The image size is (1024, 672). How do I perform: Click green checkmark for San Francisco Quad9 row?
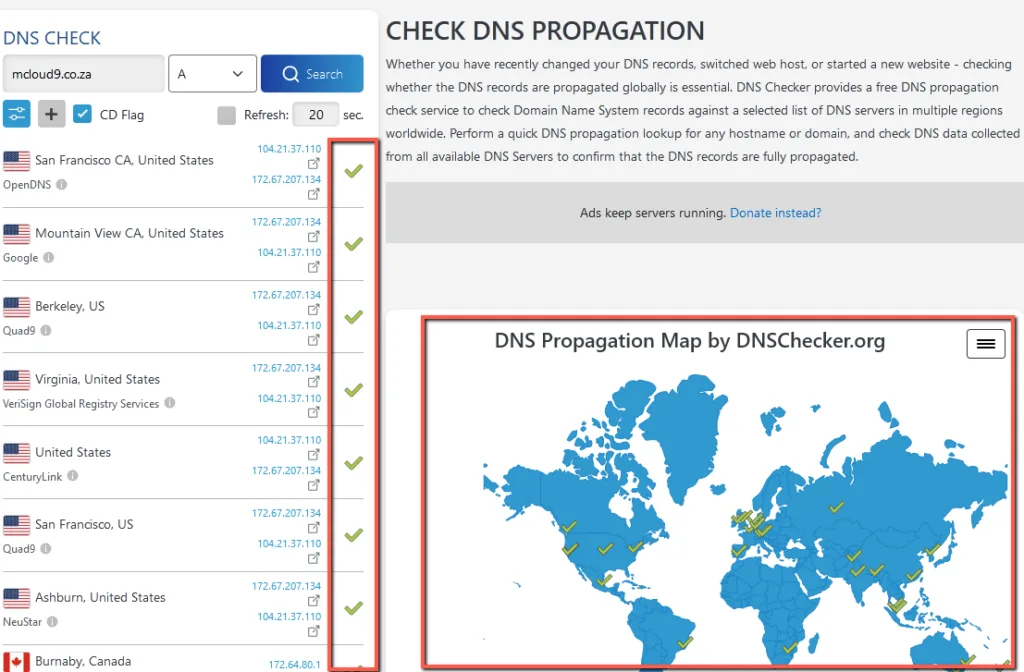(x=353, y=536)
